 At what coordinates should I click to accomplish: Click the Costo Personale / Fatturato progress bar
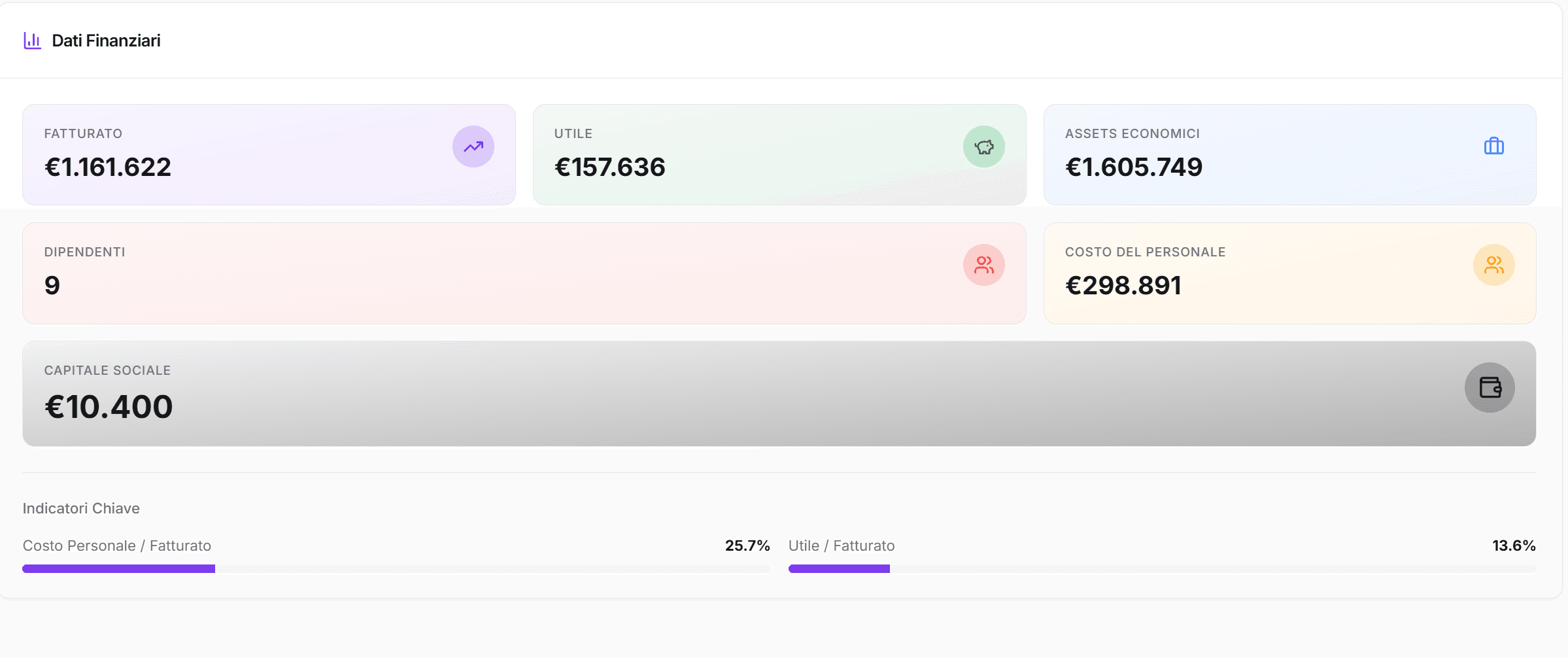[x=396, y=569]
